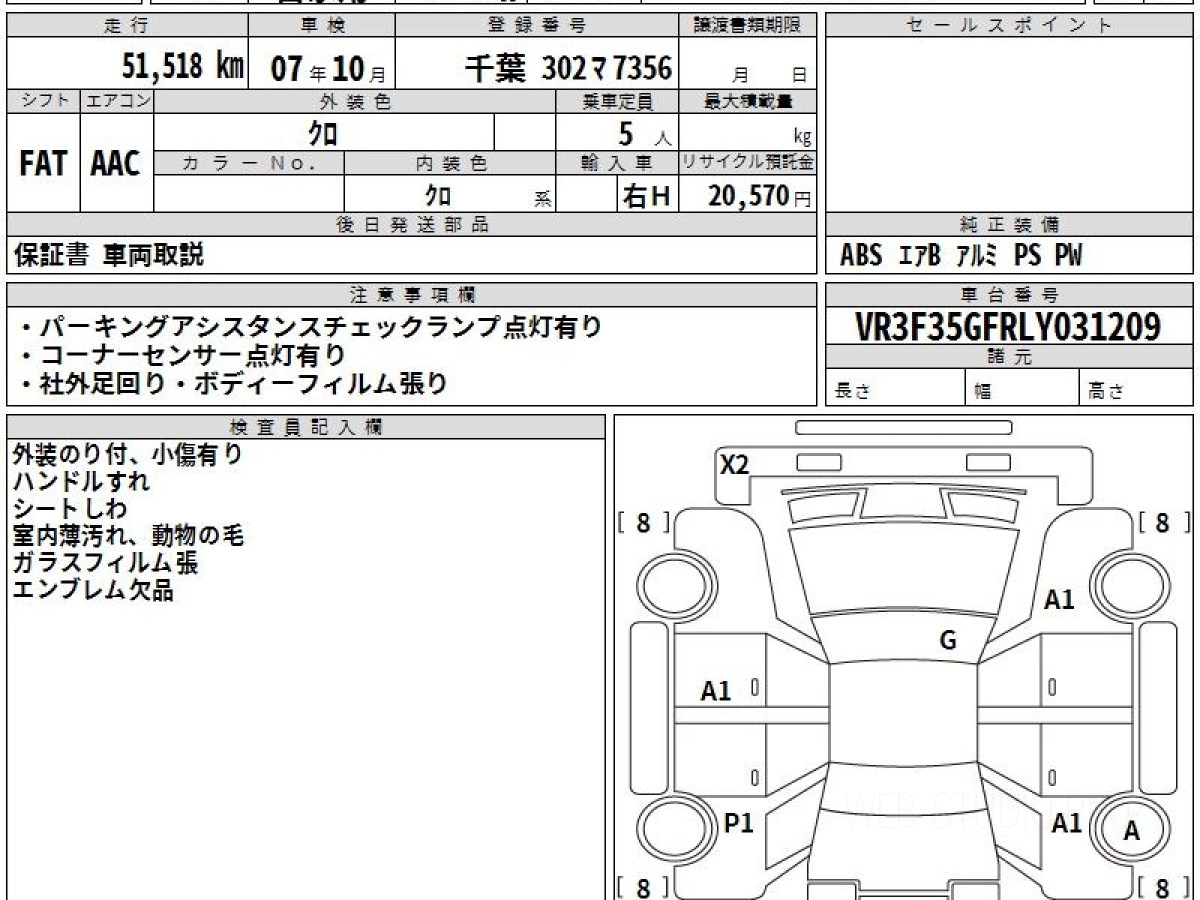The image size is (1200, 900).
Task: Click the シートしわ remark
Action: pos(70,509)
